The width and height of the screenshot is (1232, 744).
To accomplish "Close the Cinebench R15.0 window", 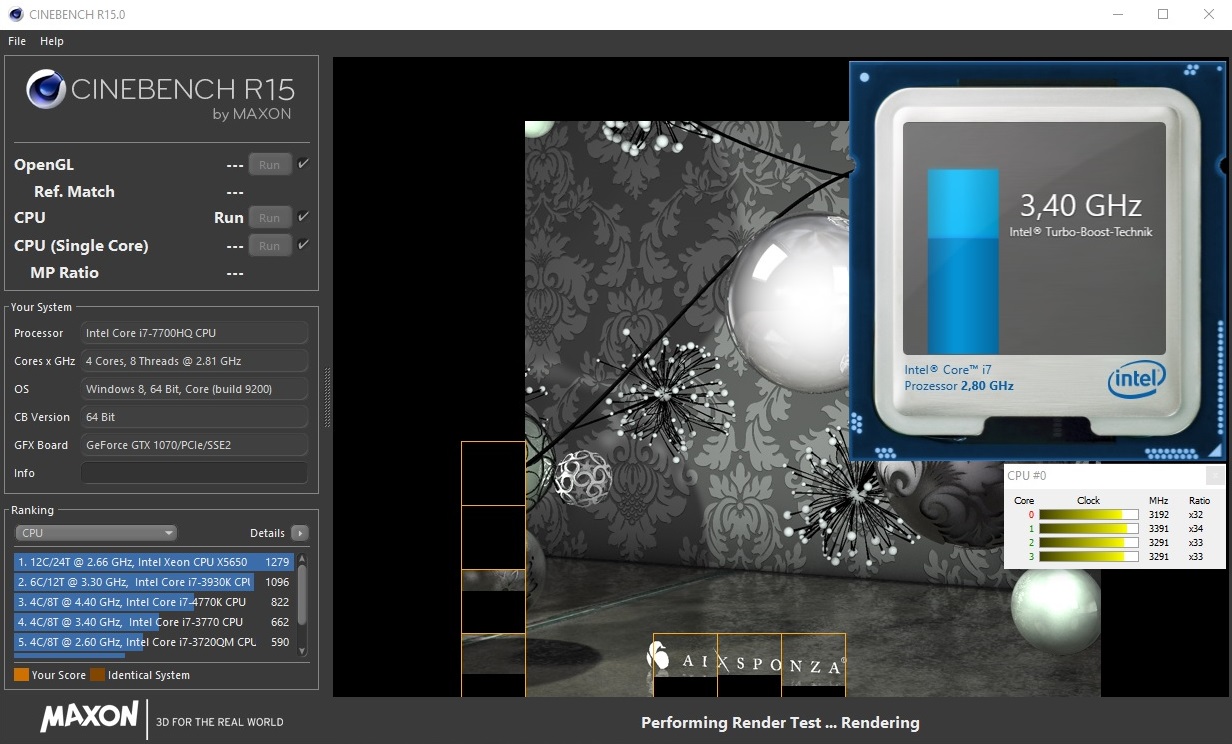I will [1209, 15].
